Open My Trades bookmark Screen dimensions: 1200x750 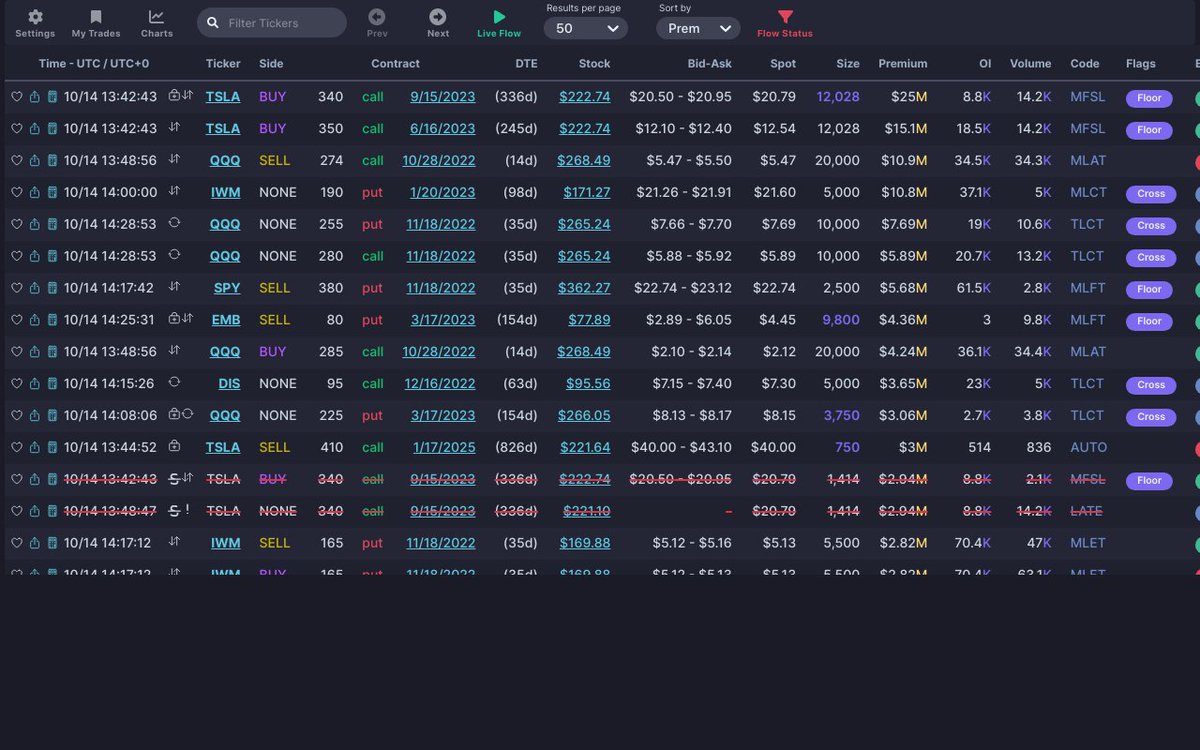tap(96, 23)
